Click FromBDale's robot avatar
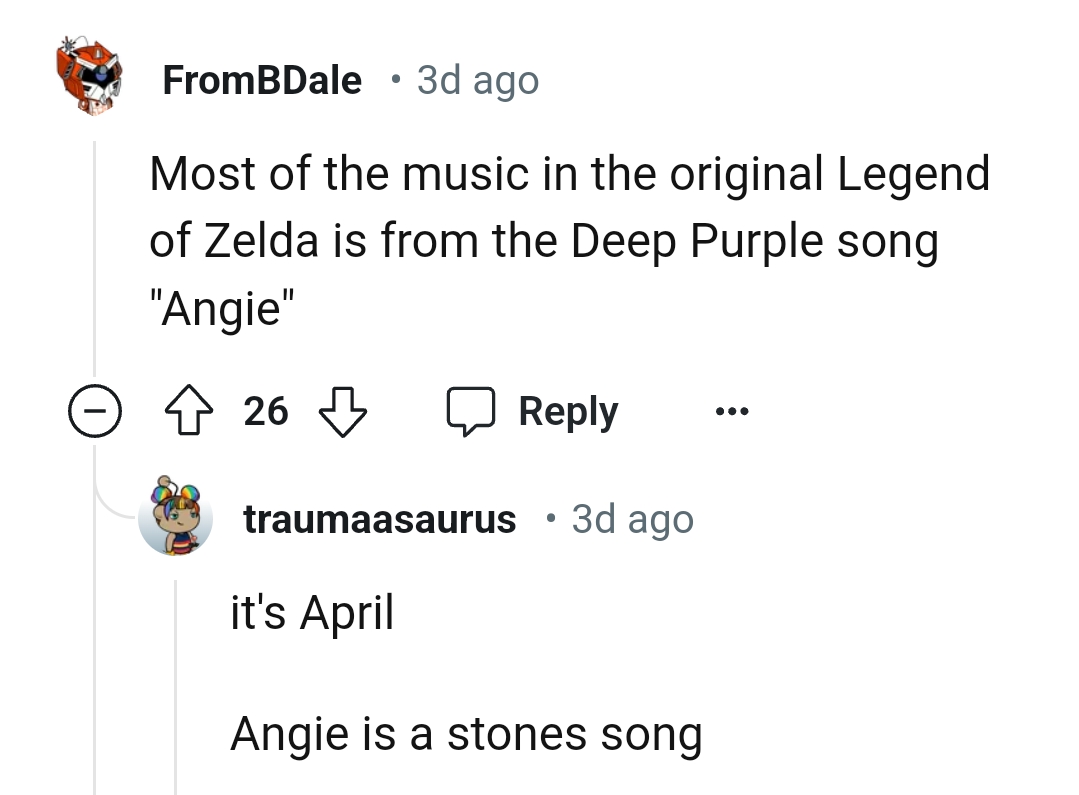The height and width of the screenshot is (795, 1079). pyautogui.click(x=88, y=75)
